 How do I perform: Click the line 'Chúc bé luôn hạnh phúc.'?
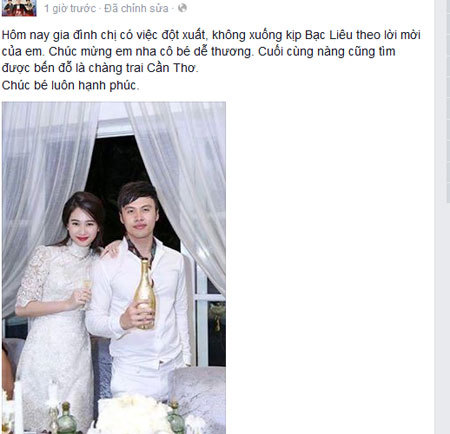(70, 85)
